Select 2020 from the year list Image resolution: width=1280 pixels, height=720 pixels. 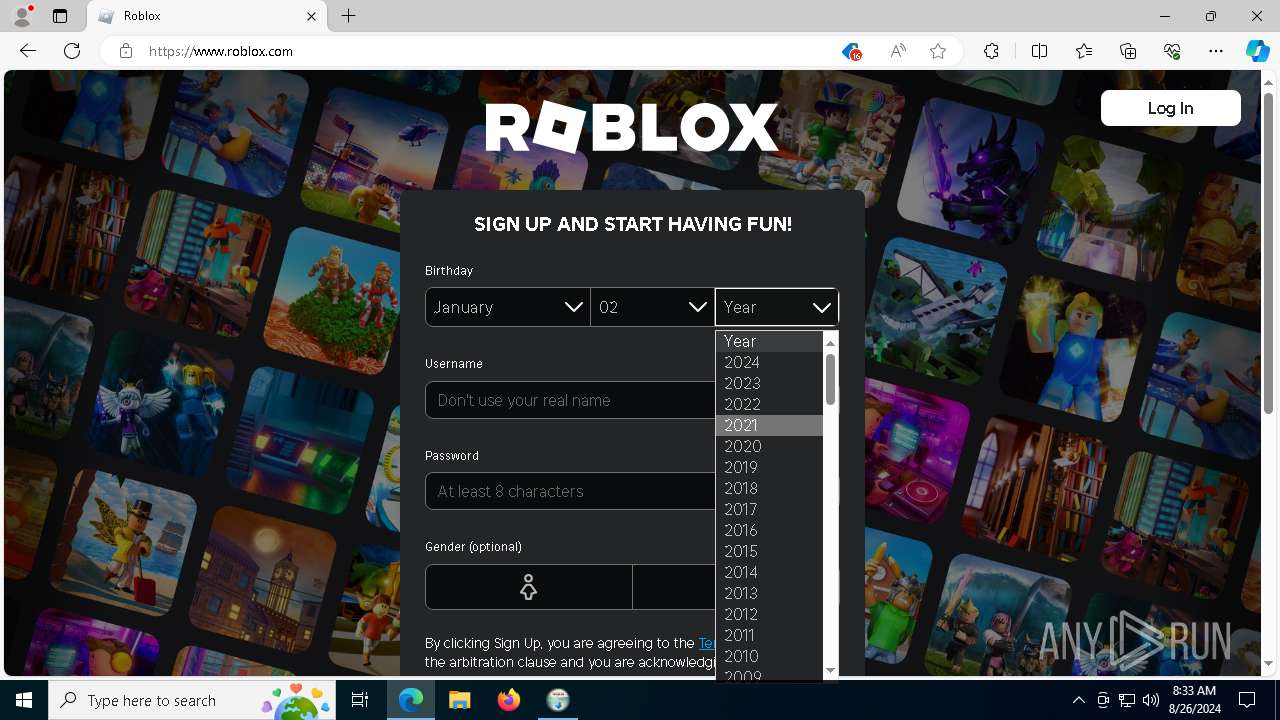(769, 446)
